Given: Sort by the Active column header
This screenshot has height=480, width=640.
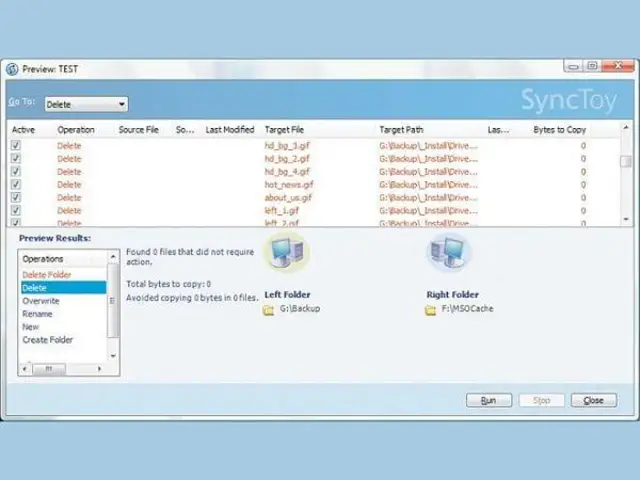Looking at the screenshot, I should 23,130.
